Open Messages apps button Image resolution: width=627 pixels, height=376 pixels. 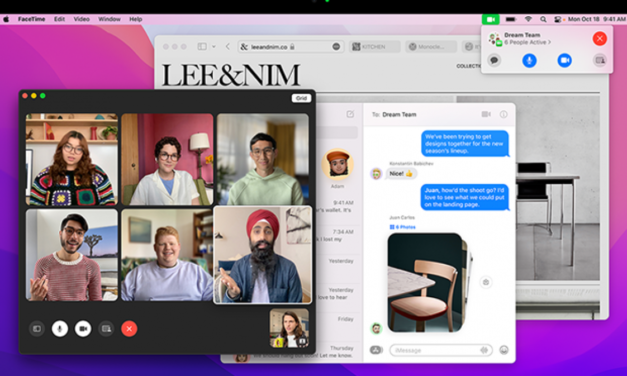376,350
